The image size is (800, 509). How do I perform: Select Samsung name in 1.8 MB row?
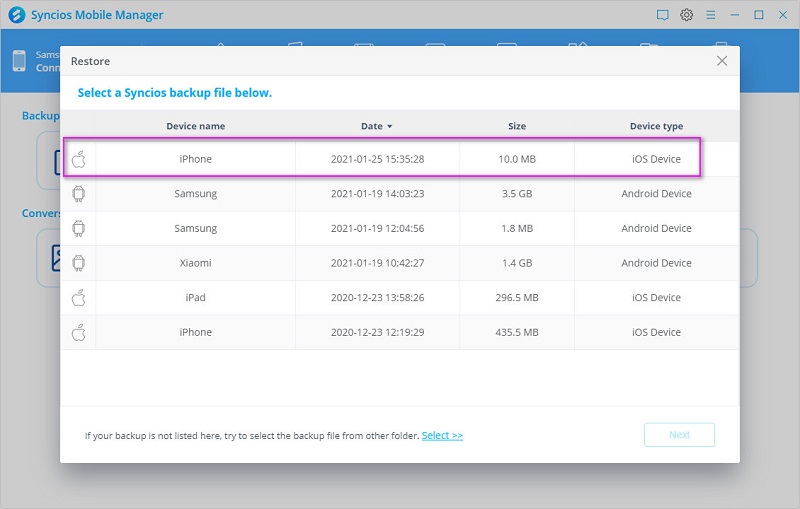(x=195, y=228)
